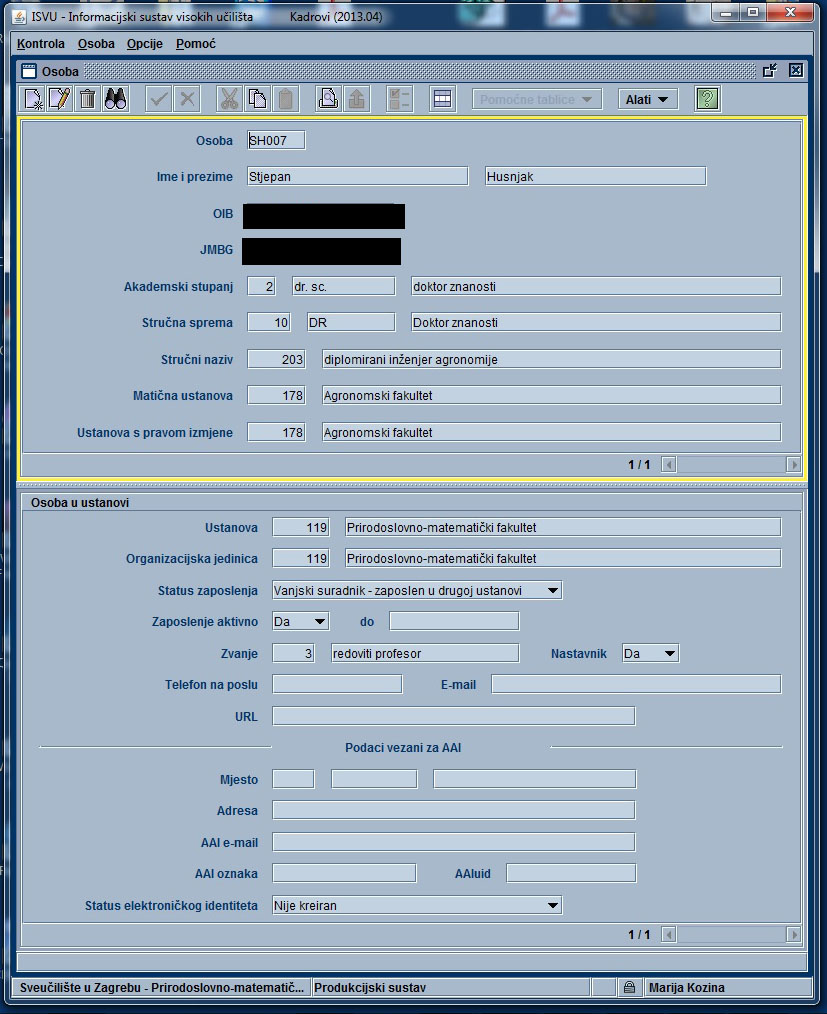Click the padlock icon in the status bar
The height and width of the screenshot is (1014, 827).
(628, 987)
